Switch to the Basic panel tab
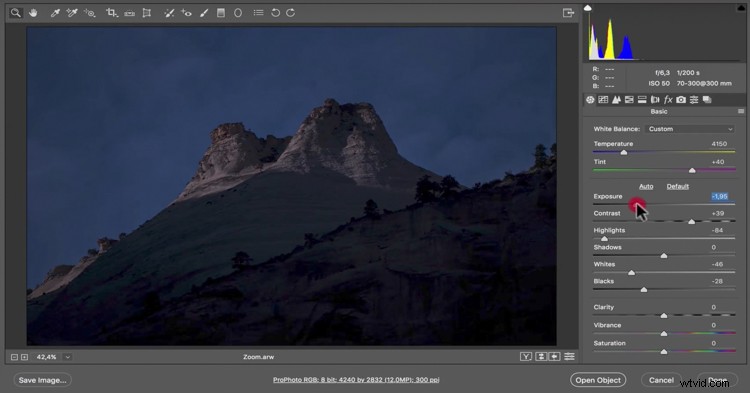750x393 pixels. point(590,99)
